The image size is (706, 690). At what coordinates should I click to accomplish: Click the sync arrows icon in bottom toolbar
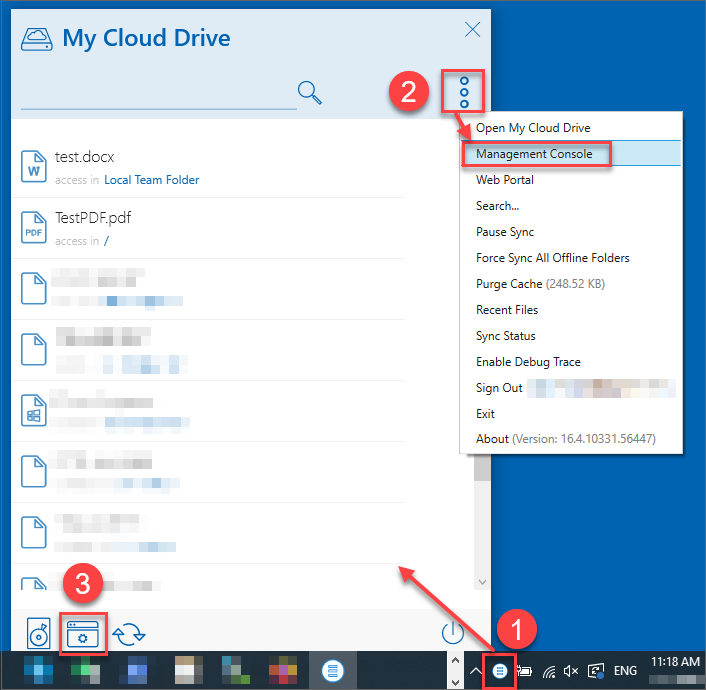(x=129, y=634)
